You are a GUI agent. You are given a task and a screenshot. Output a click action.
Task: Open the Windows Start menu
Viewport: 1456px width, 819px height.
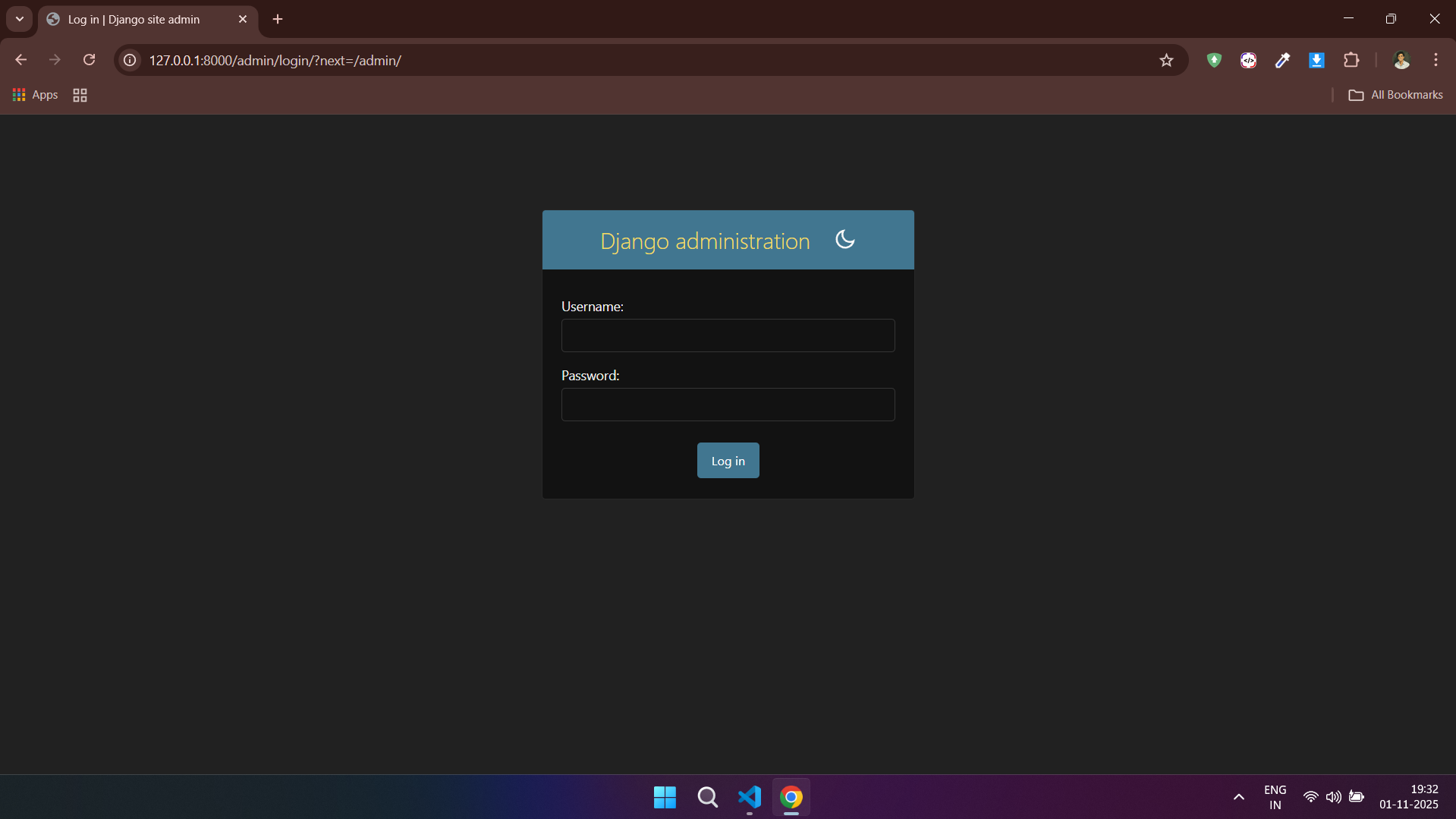coord(665,797)
